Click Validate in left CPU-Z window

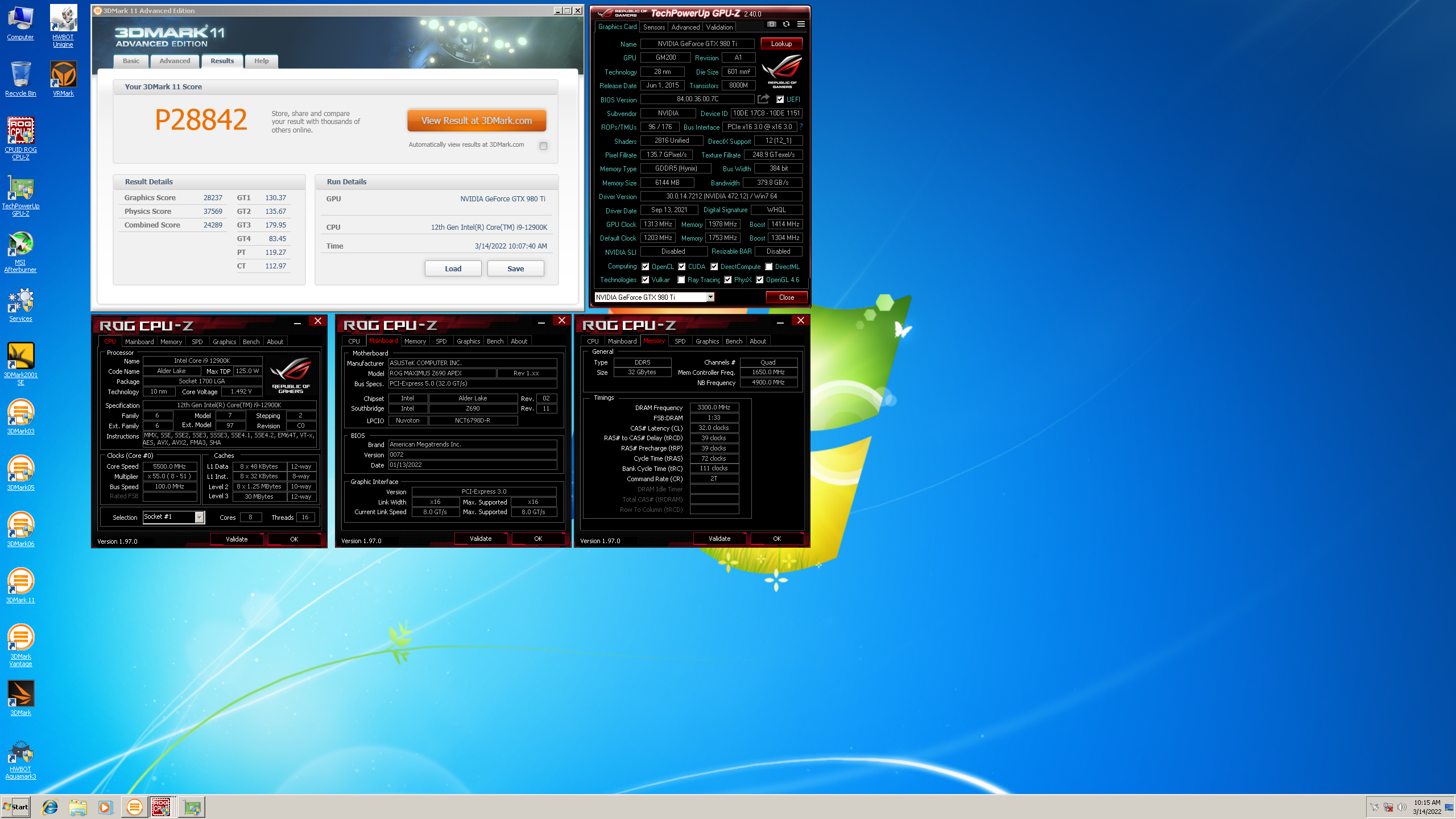pos(237,539)
